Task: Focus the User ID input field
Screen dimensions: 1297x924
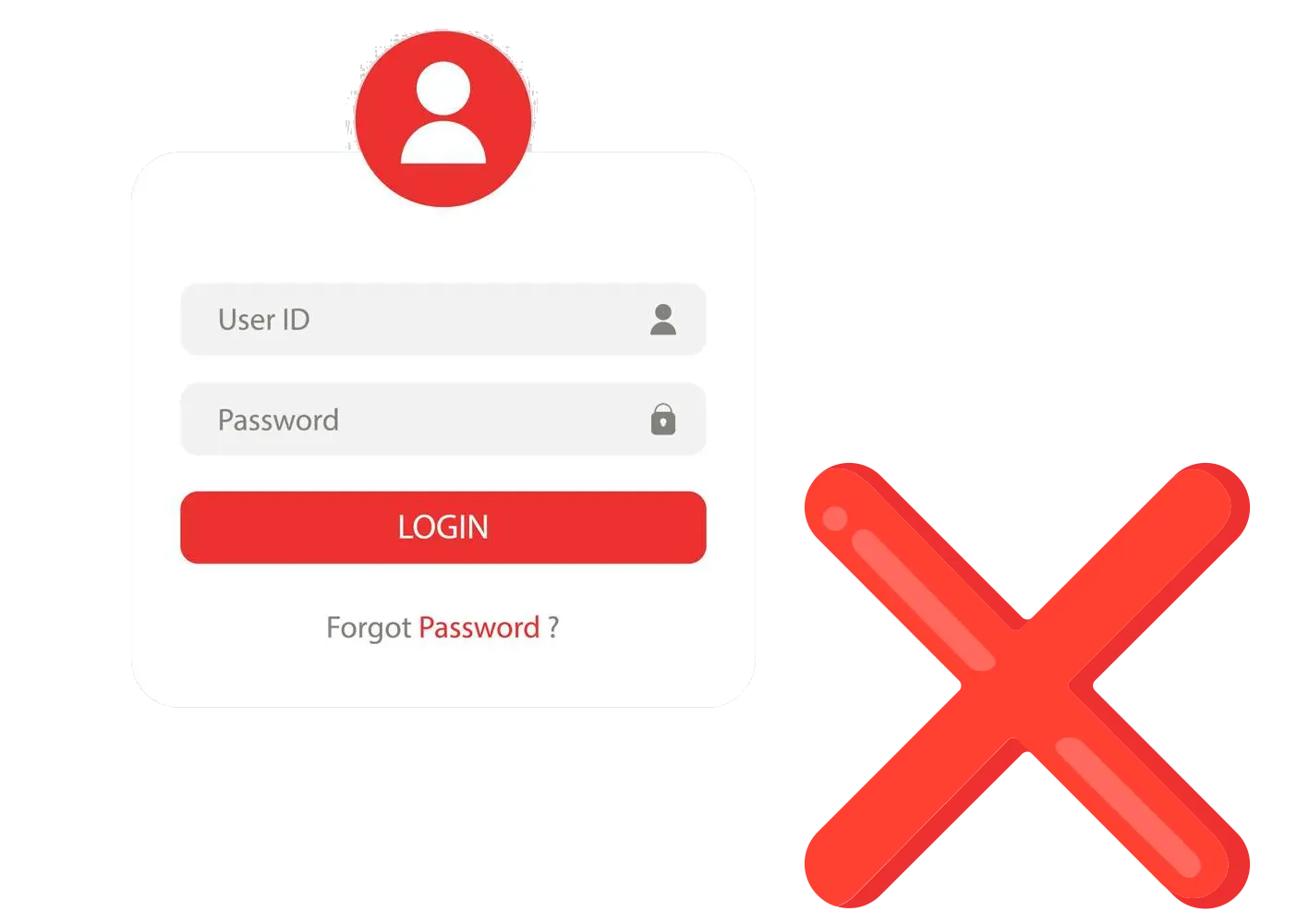Action: [x=443, y=319]
